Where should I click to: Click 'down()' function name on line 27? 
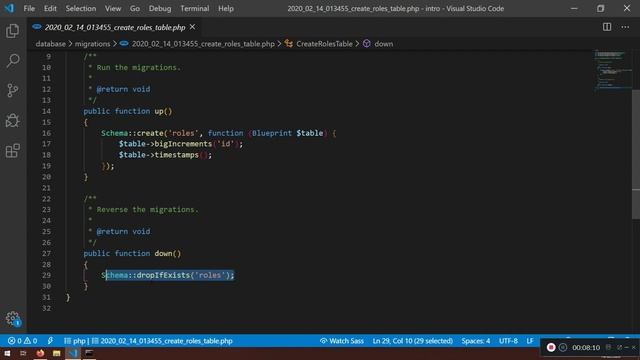[x=167, y=253]
